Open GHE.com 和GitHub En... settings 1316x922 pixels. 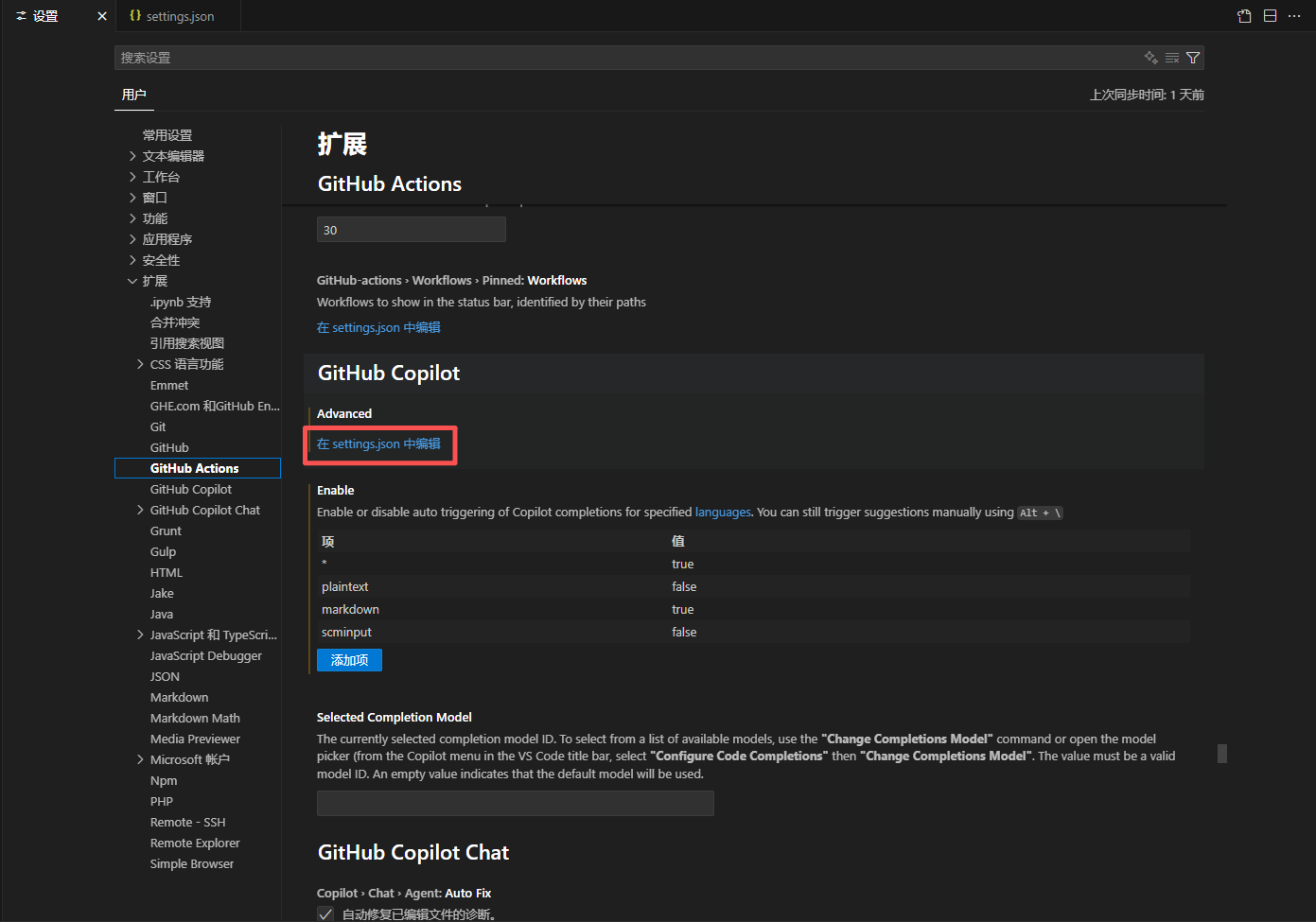215,406
